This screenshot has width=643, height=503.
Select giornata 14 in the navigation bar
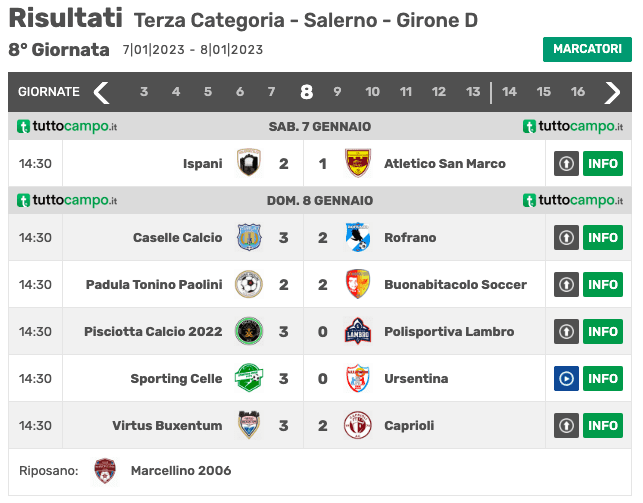(x=509, y=91)
